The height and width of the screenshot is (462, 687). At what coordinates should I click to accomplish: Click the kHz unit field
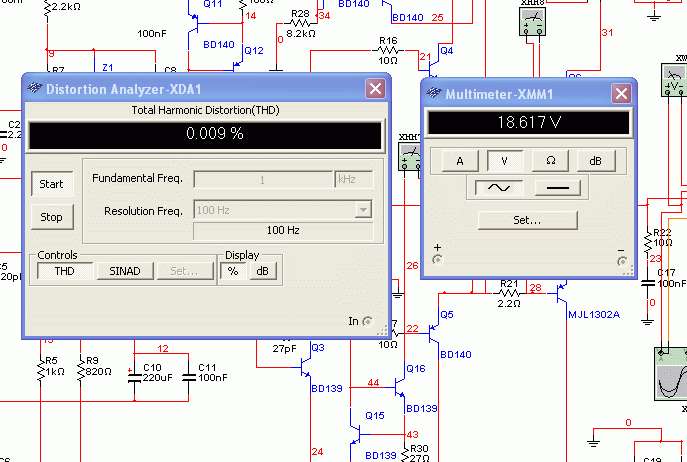[x=354, y=180]
